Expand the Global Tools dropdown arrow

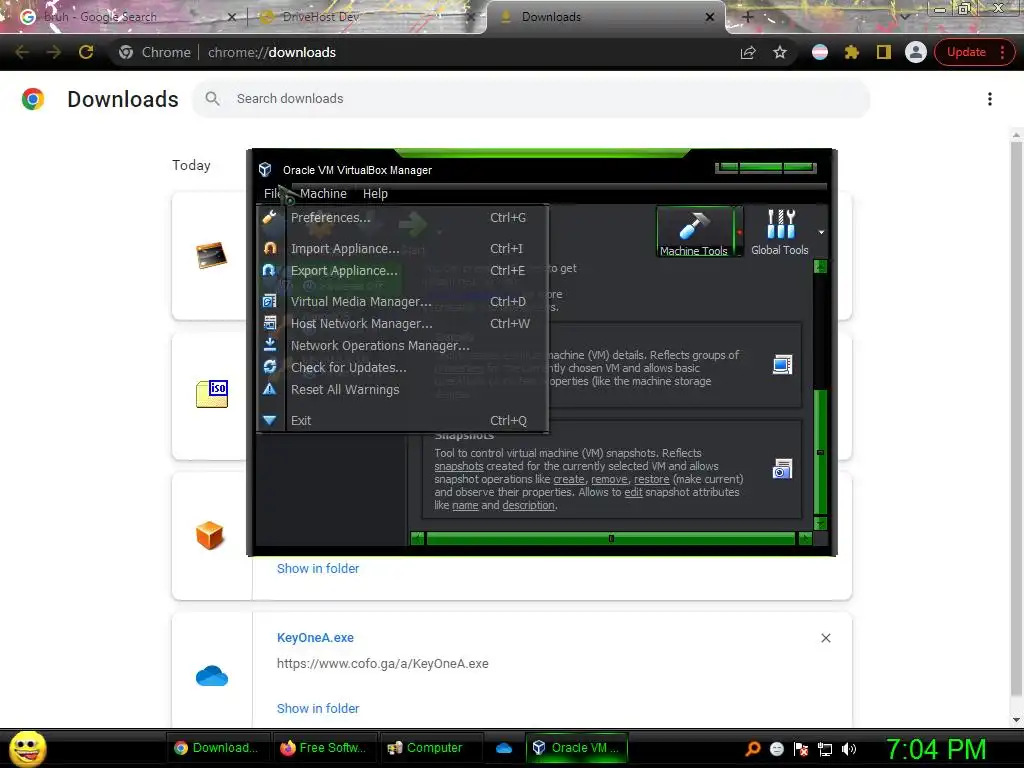coord(821,232)
